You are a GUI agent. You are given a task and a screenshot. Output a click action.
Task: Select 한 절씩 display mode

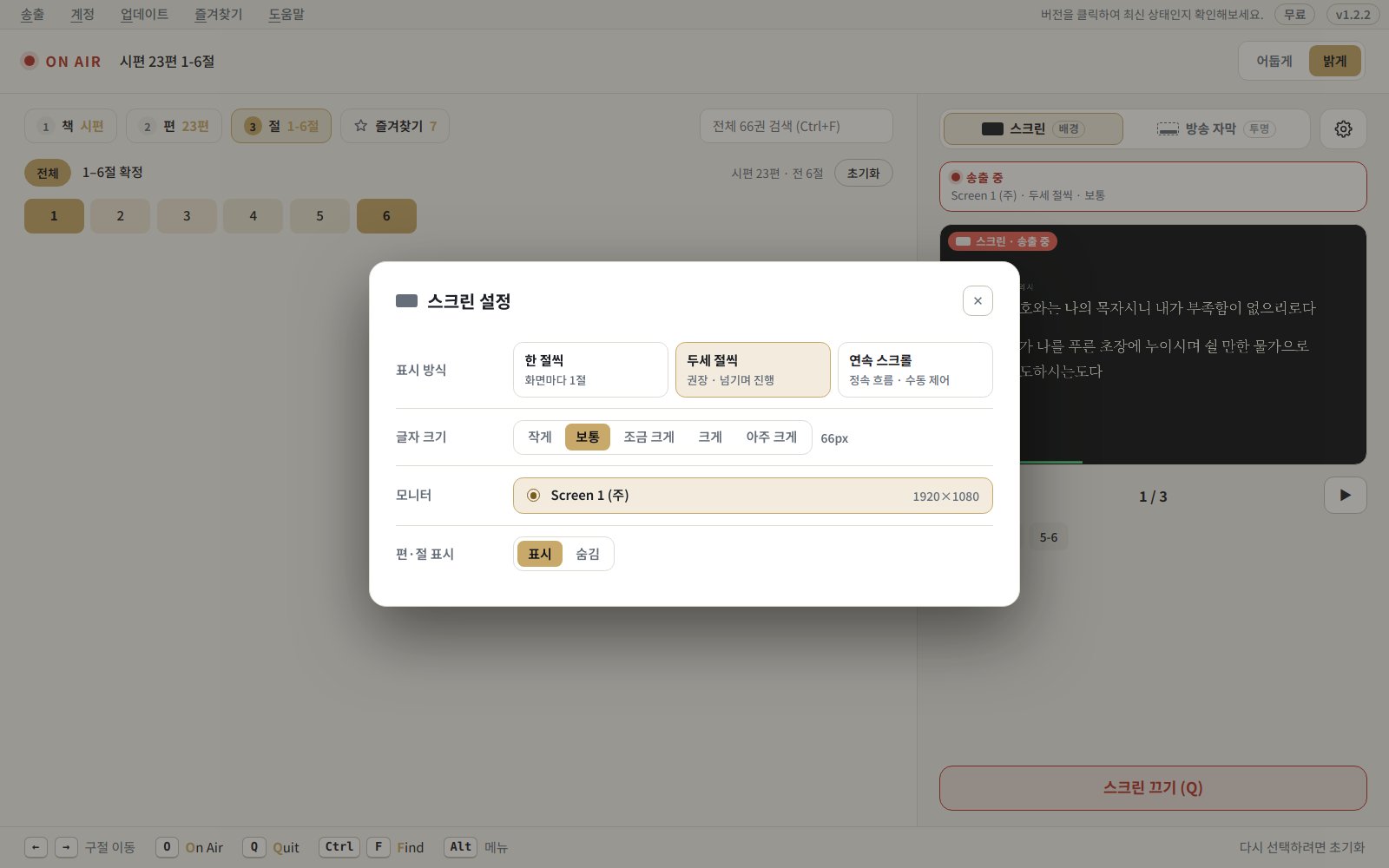tap(590, 370)
